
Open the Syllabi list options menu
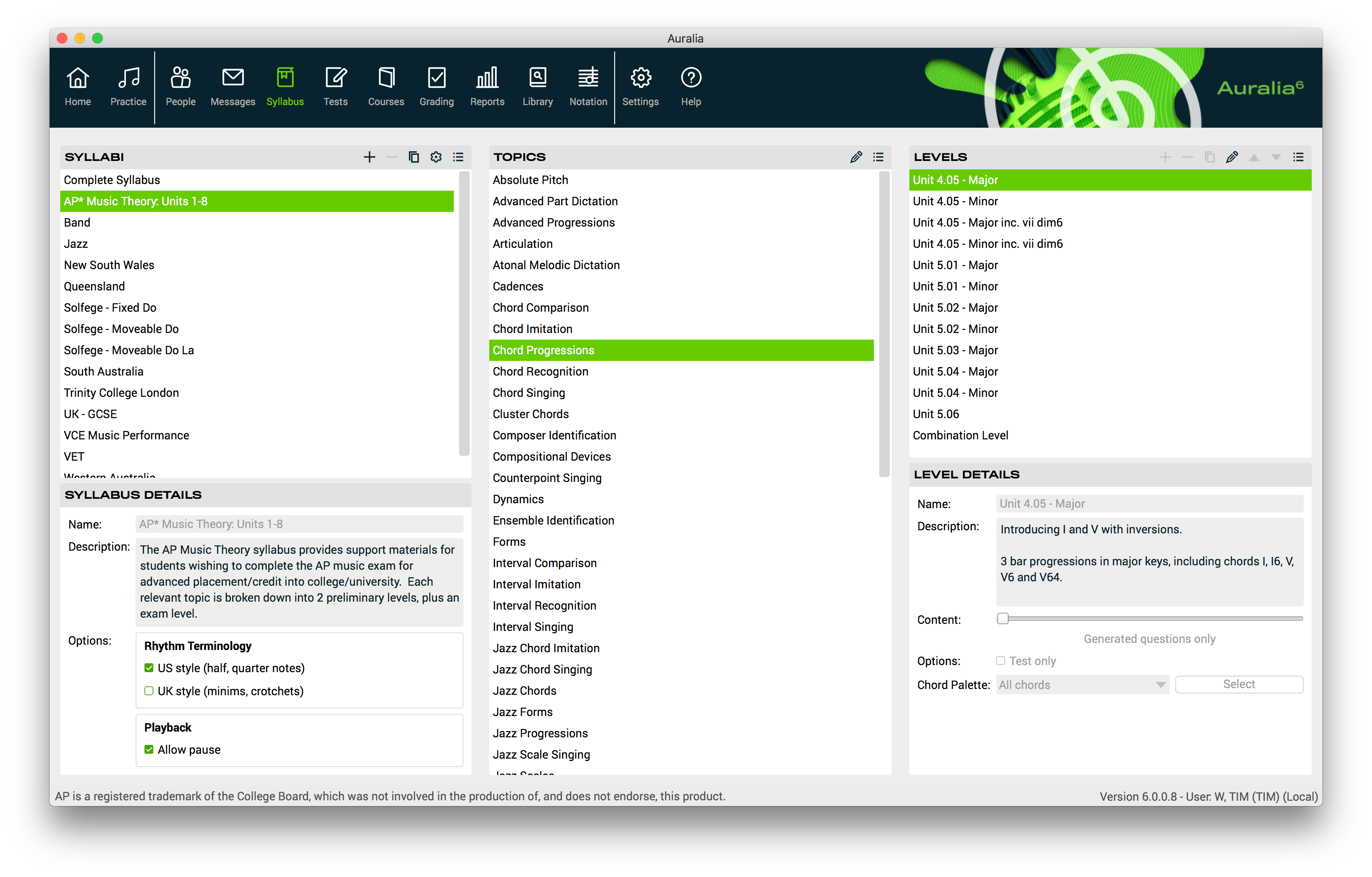(x=458, y=157)
